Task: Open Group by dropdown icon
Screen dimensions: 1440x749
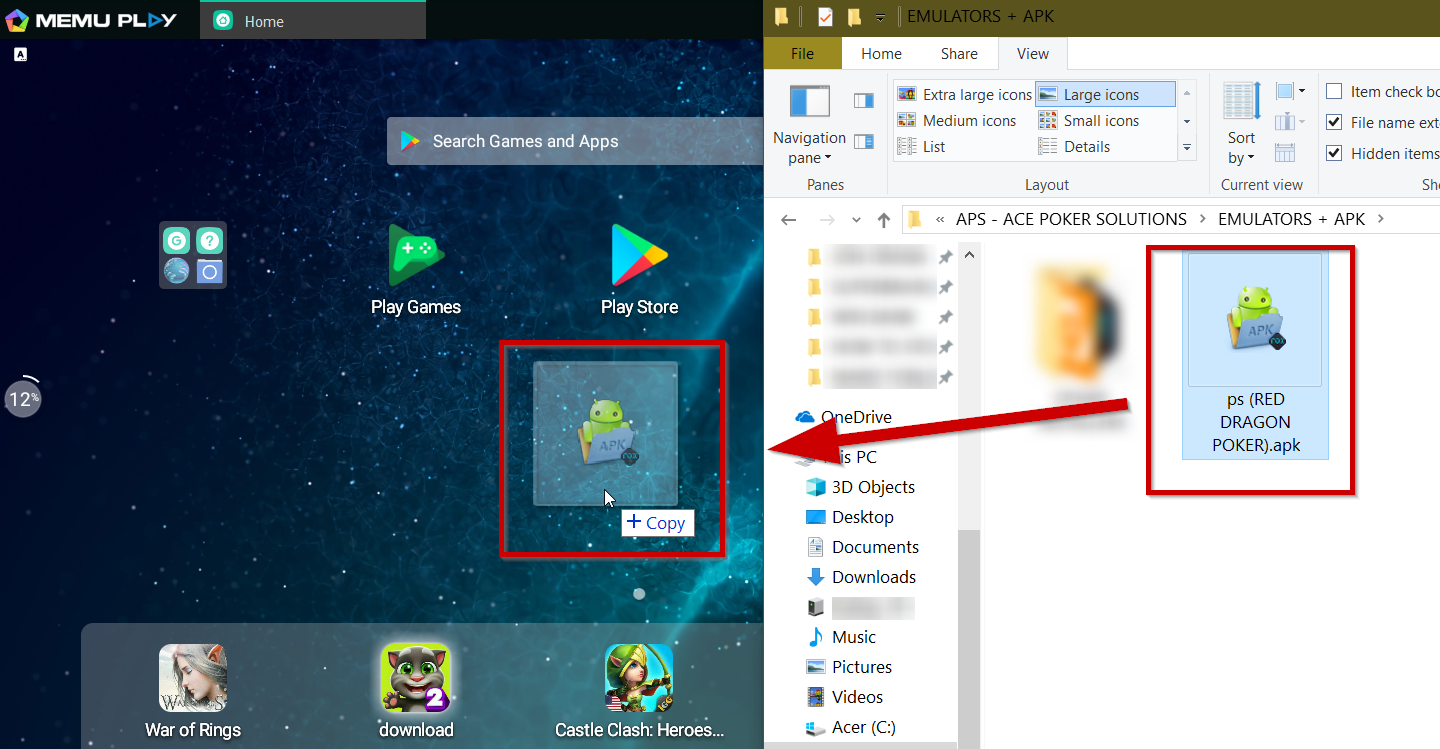Action: click(1290, 92)
